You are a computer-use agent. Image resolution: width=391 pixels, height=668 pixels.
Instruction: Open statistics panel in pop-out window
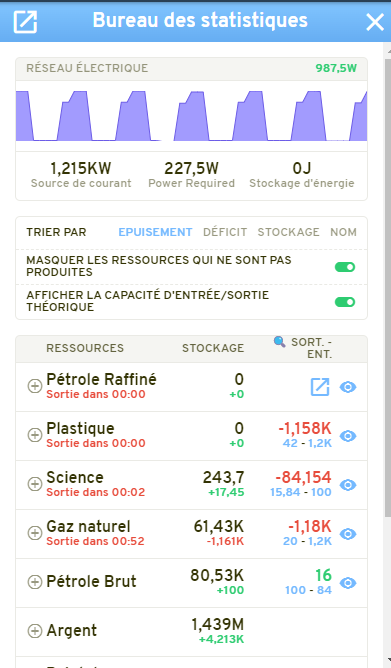tap(25, 21)
